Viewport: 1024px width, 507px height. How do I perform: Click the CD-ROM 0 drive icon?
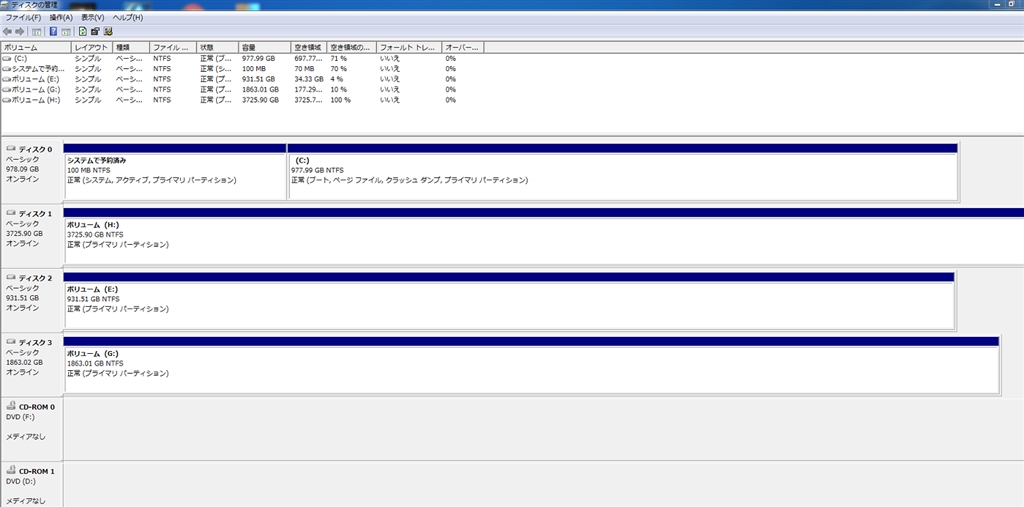point(10,406)
